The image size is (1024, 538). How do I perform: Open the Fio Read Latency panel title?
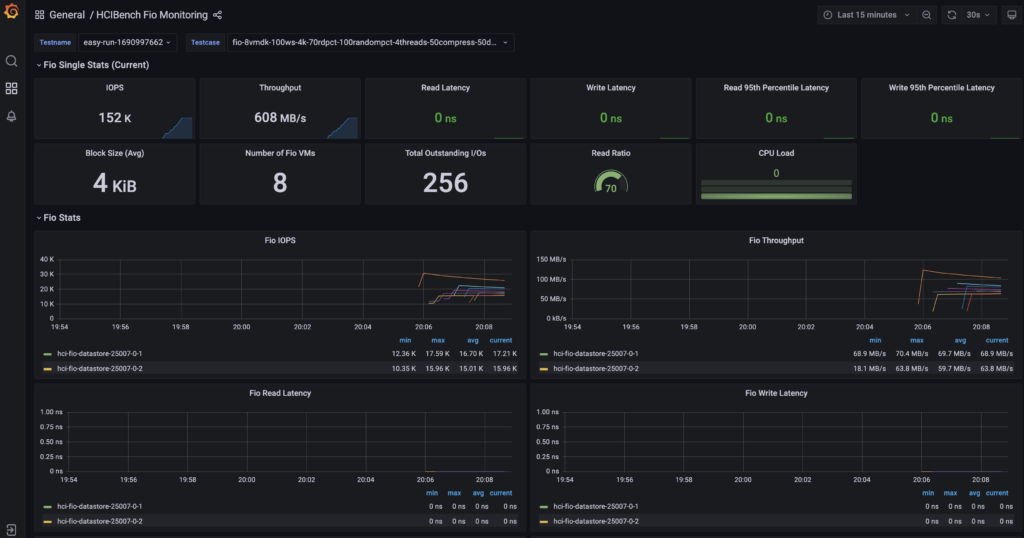[x=280, y=393]
